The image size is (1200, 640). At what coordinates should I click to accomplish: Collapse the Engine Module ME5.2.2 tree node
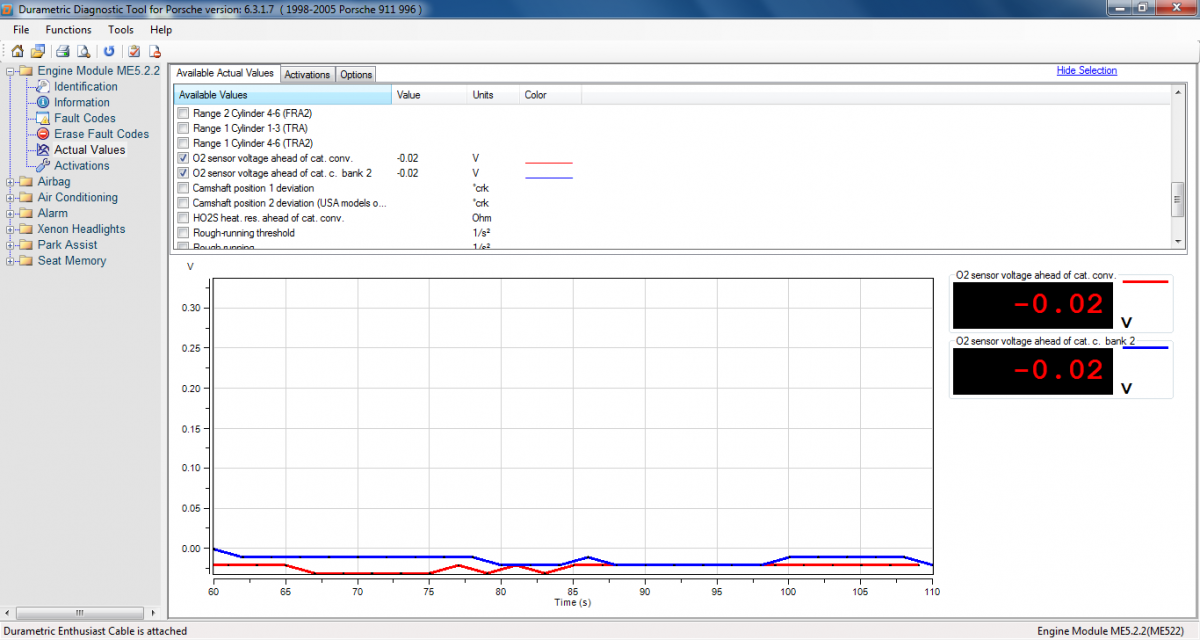point(11,71)
